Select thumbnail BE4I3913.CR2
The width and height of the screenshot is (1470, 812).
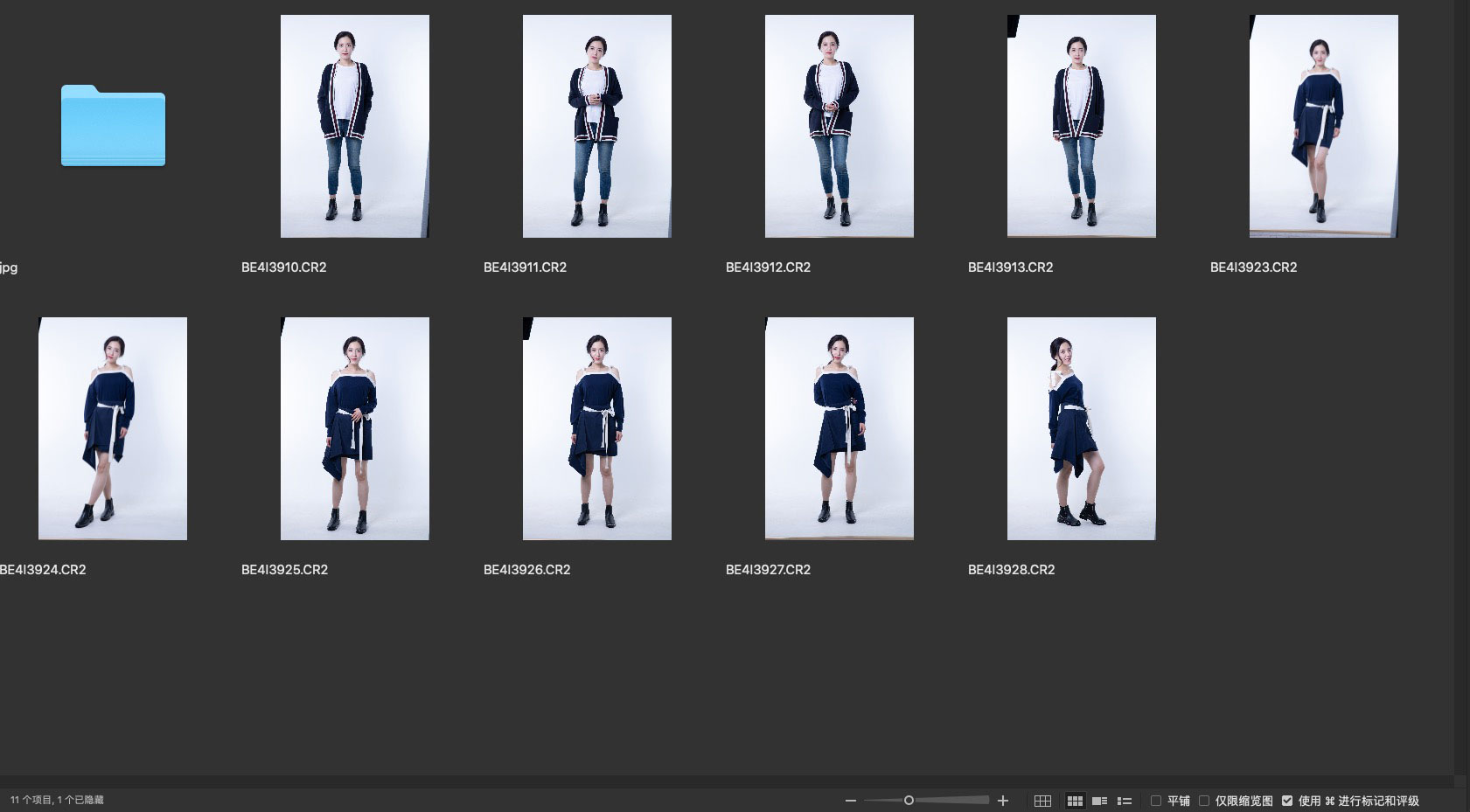coord(1081,126)
